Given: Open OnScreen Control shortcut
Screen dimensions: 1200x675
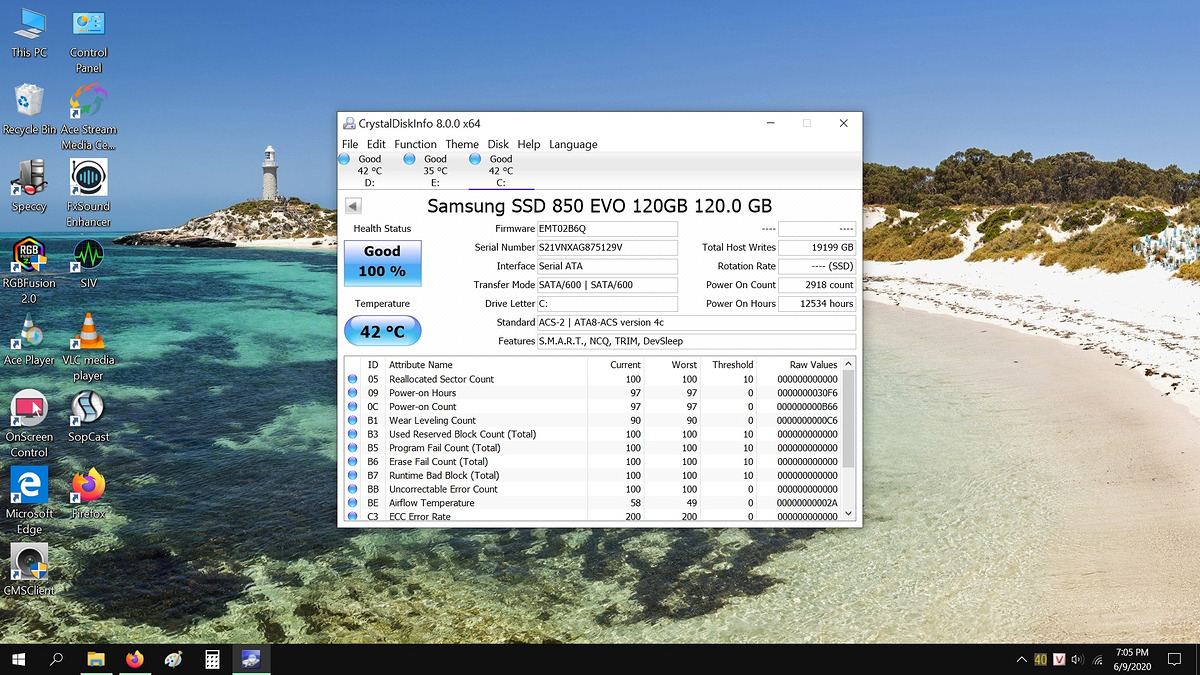Looking at the screenshot, I should click(29, 425).
